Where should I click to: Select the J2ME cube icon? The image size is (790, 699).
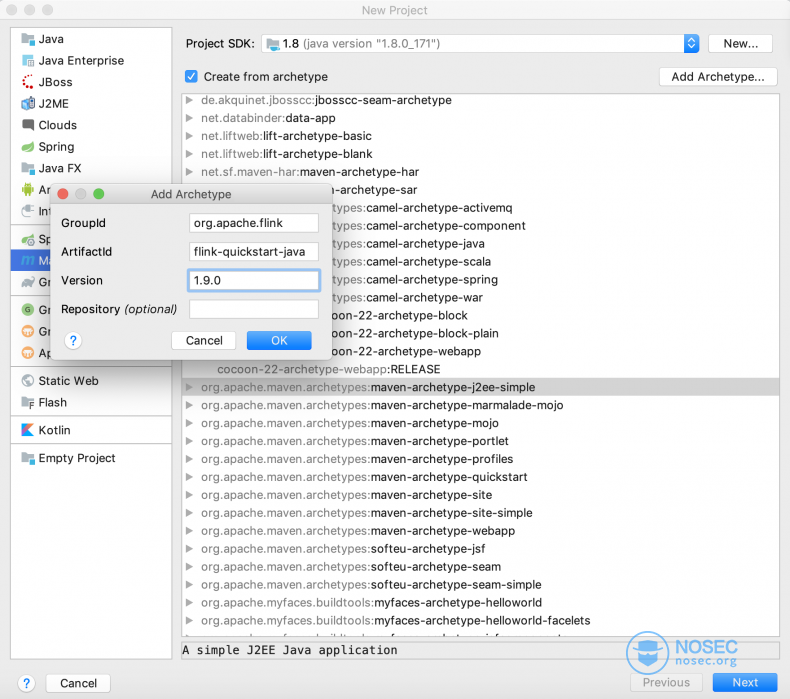28,104
